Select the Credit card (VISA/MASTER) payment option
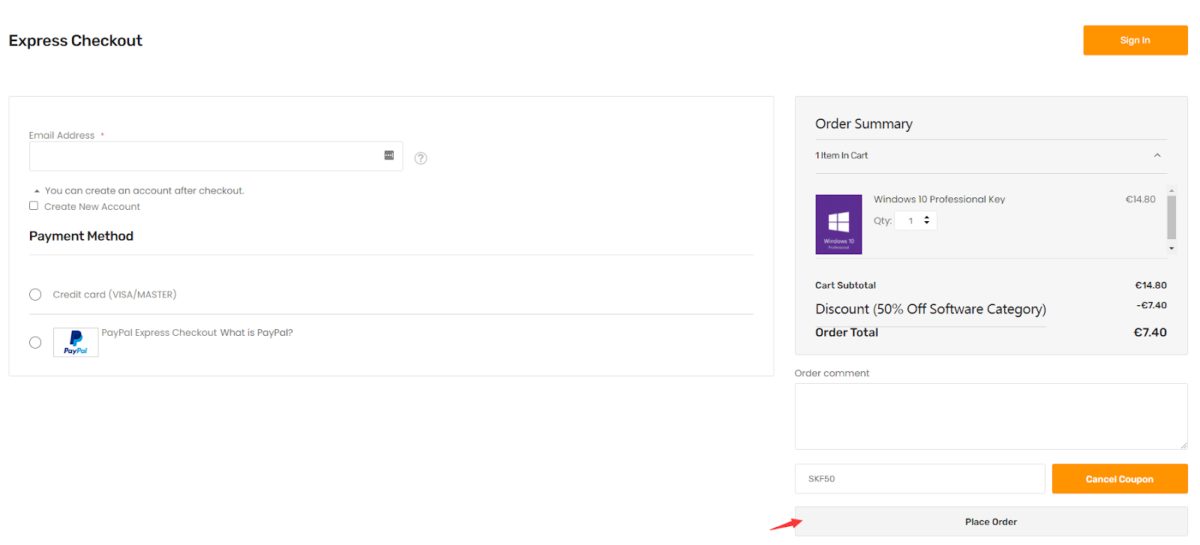Image resolution: width=1200 pixels, height=545 pixels. point(35,294)
